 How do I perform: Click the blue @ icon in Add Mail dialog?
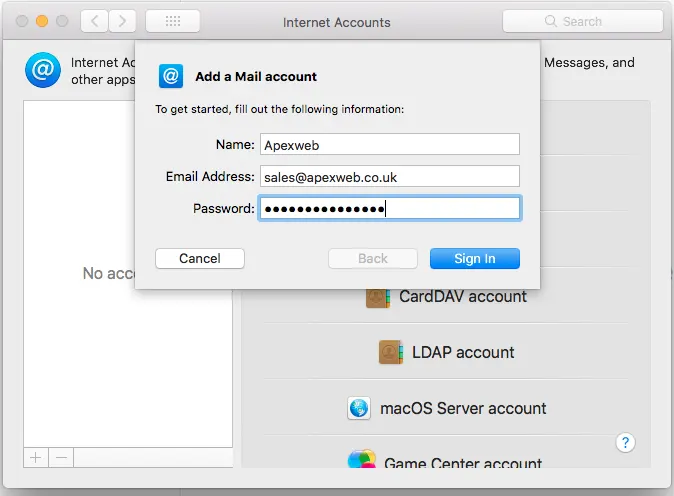coord(171,76)
